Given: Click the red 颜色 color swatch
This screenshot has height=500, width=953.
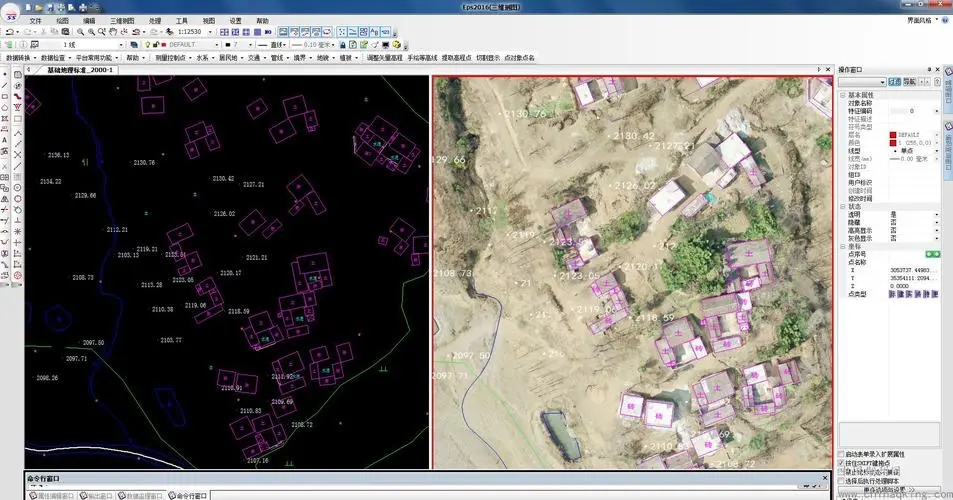Looking at the screenshot, I should [892, 143].
